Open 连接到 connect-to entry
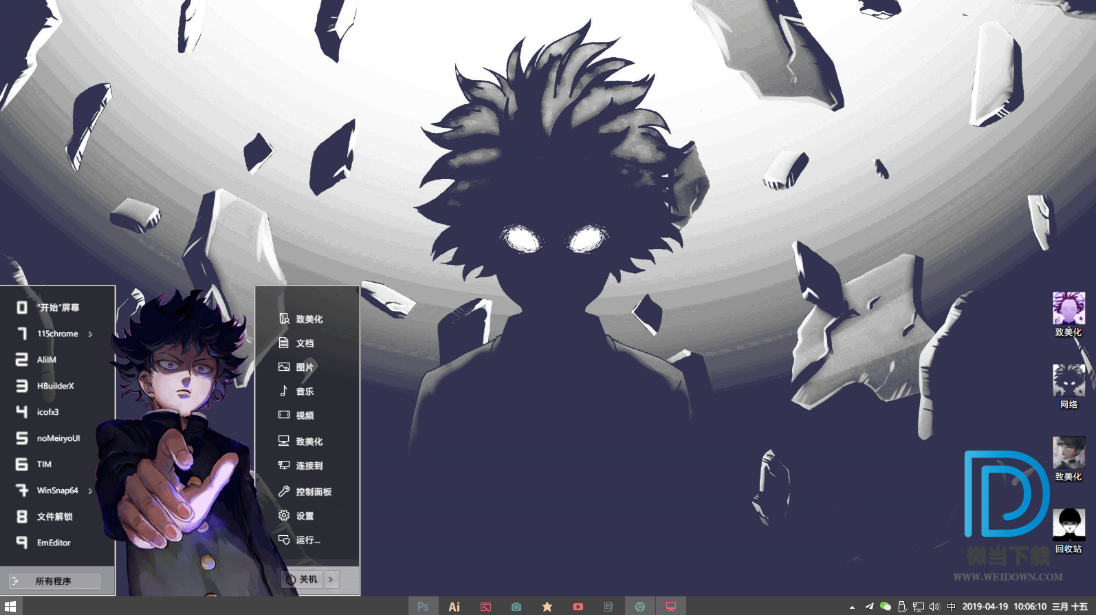 308,465
